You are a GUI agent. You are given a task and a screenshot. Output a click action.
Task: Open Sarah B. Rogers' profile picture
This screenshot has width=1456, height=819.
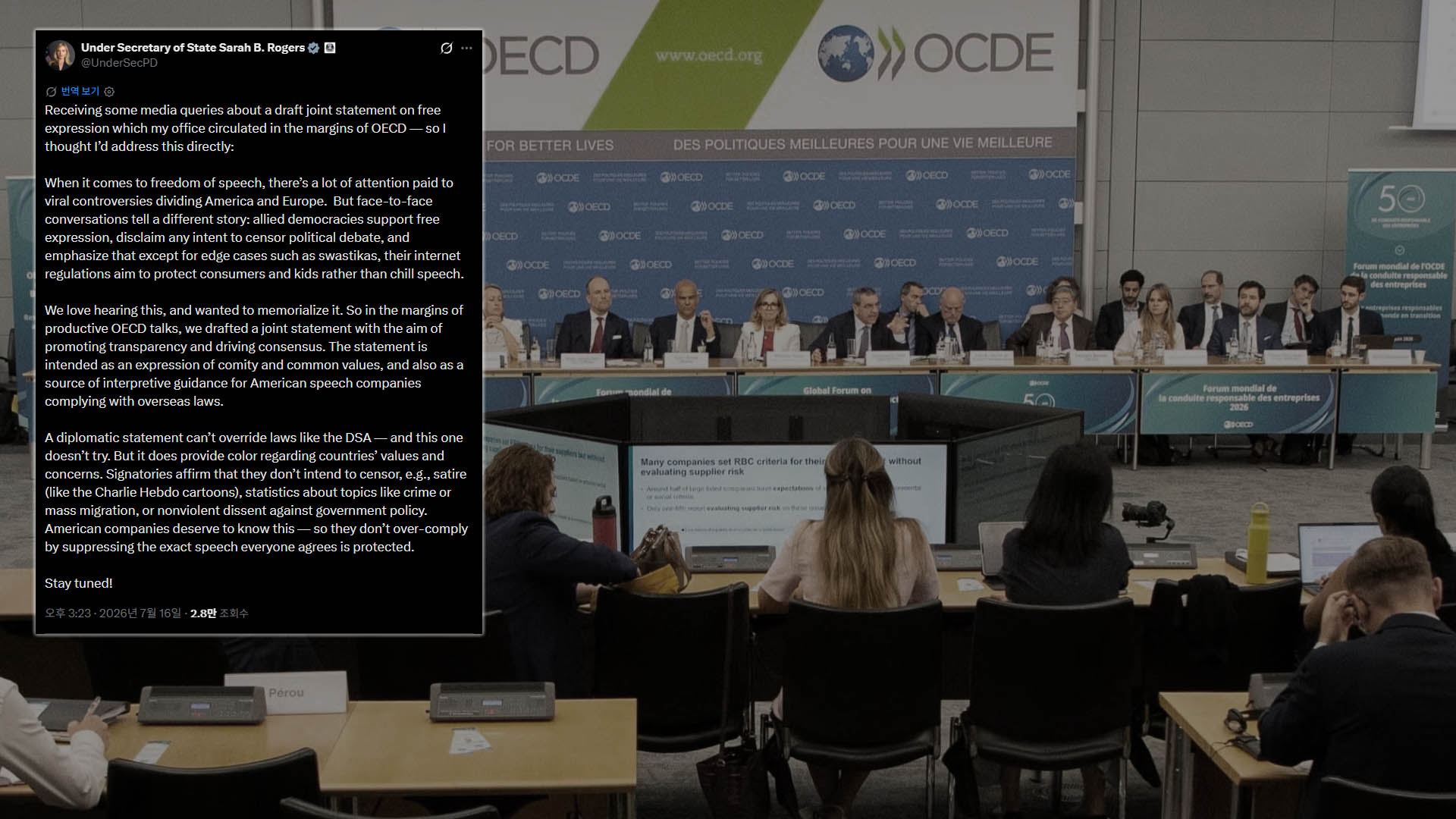pyautogui.click(x=60, y=55)
